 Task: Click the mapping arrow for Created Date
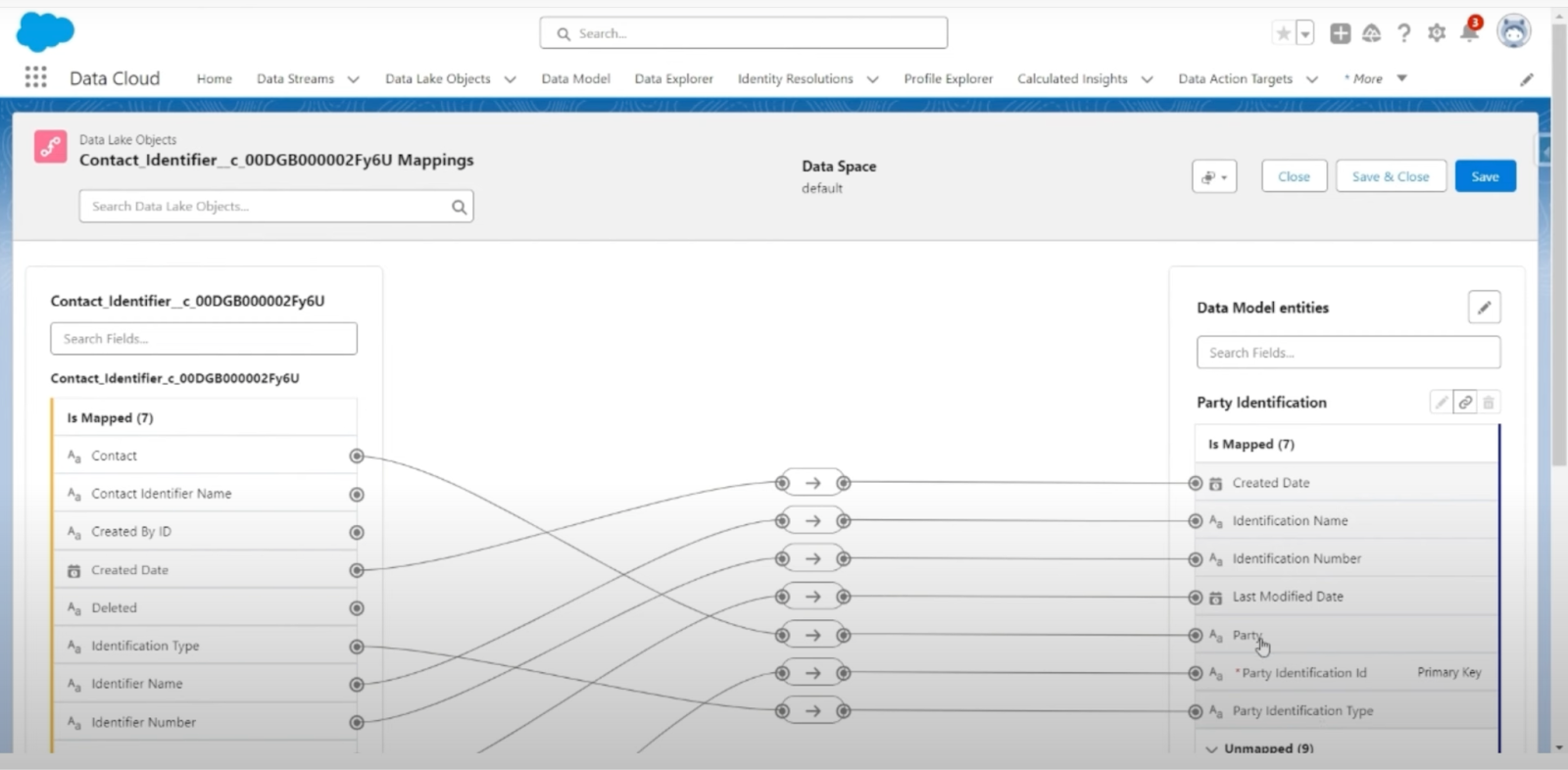812,483
